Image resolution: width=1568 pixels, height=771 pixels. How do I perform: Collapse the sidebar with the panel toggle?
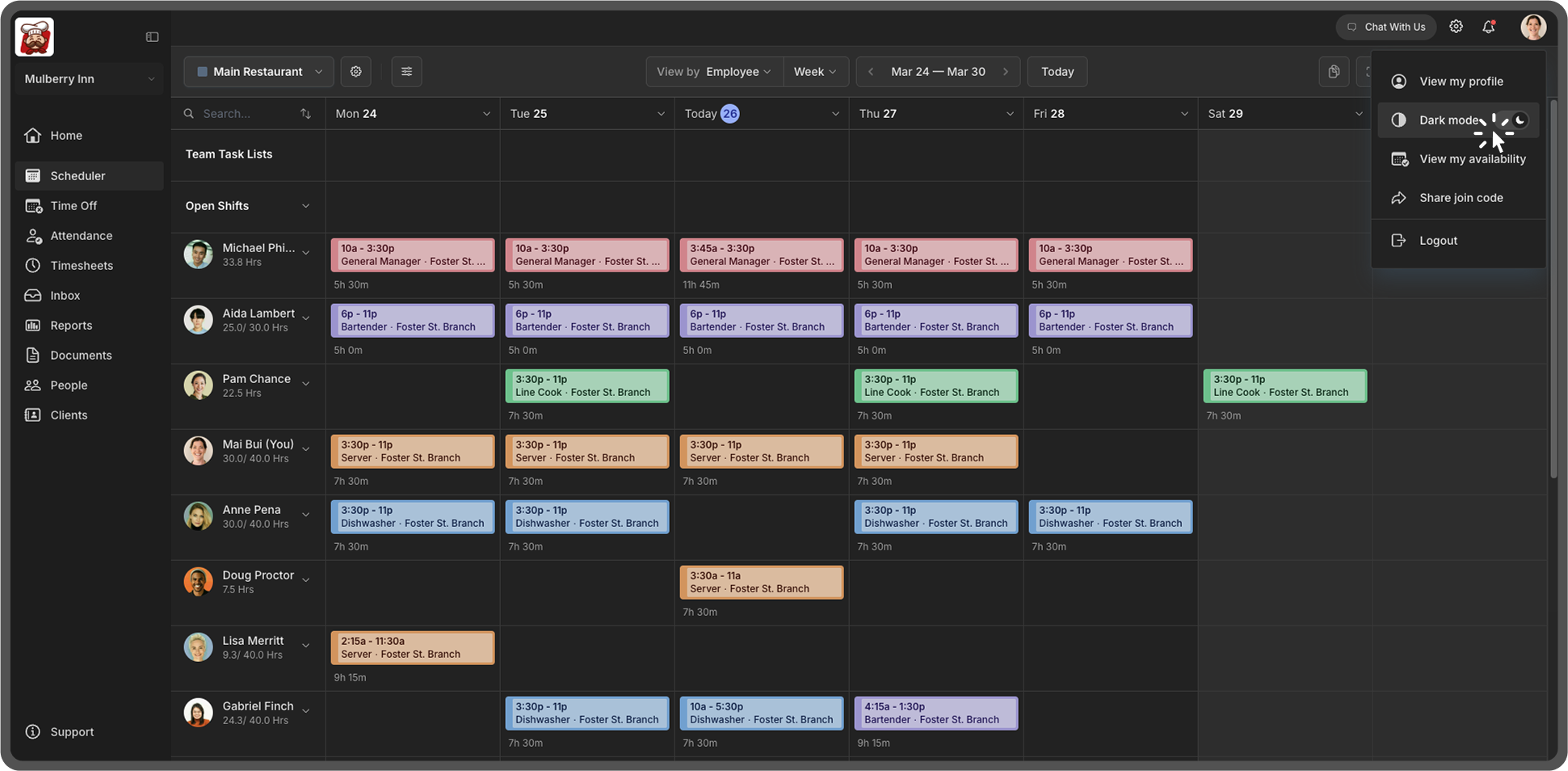pyautogui.click(x=152, y=36)
